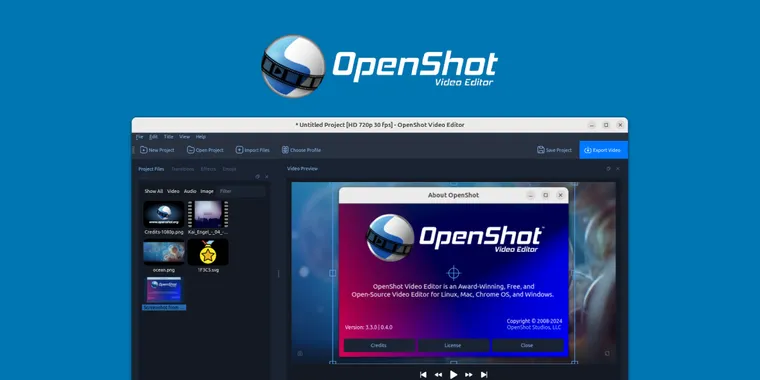Click the icon at preview bottom-right corner
Image resolution: width=760 pixels, height=380 pixels.
(x=607, y=353)
